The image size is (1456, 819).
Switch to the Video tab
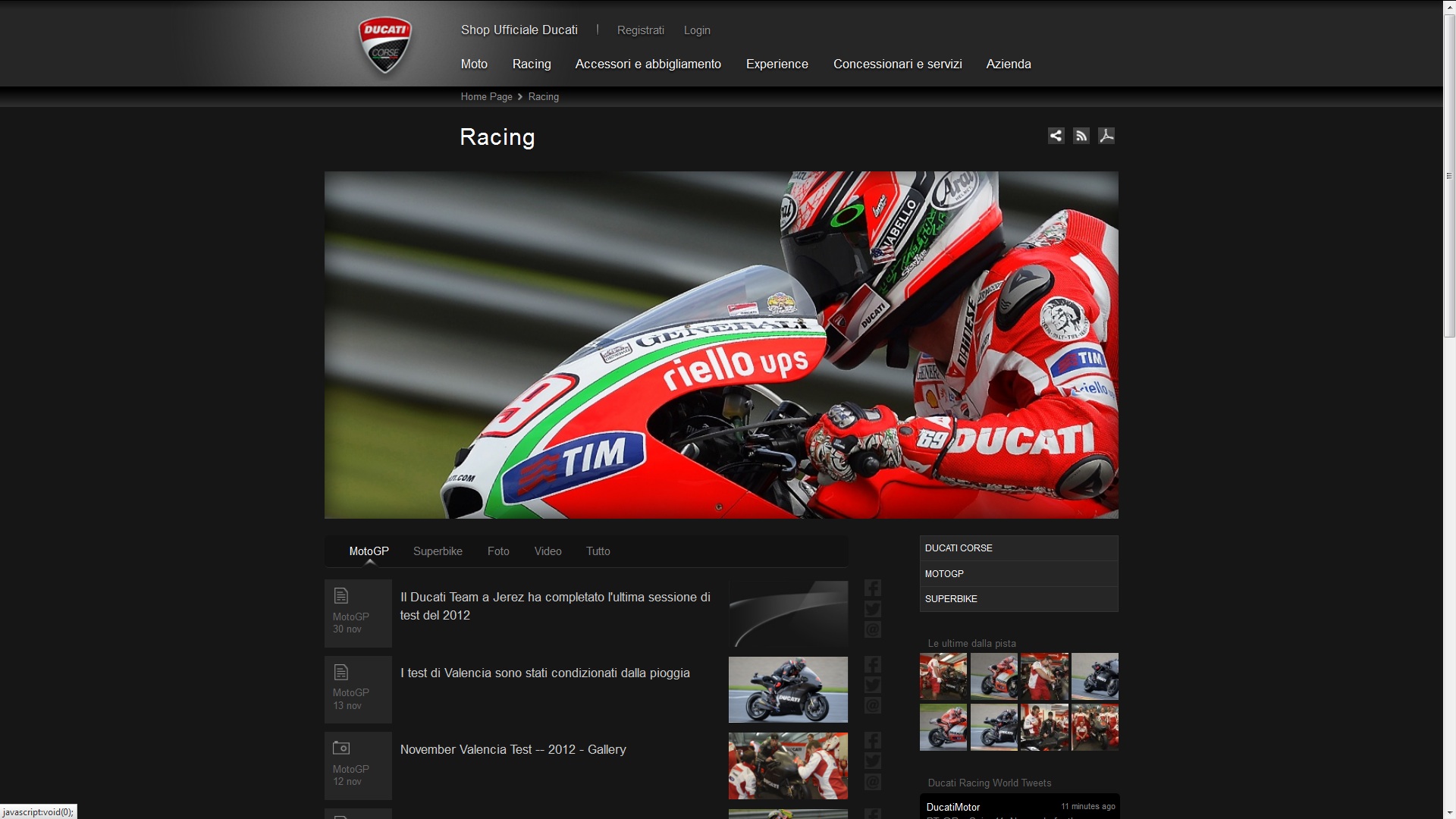click(x=548, y=551)
